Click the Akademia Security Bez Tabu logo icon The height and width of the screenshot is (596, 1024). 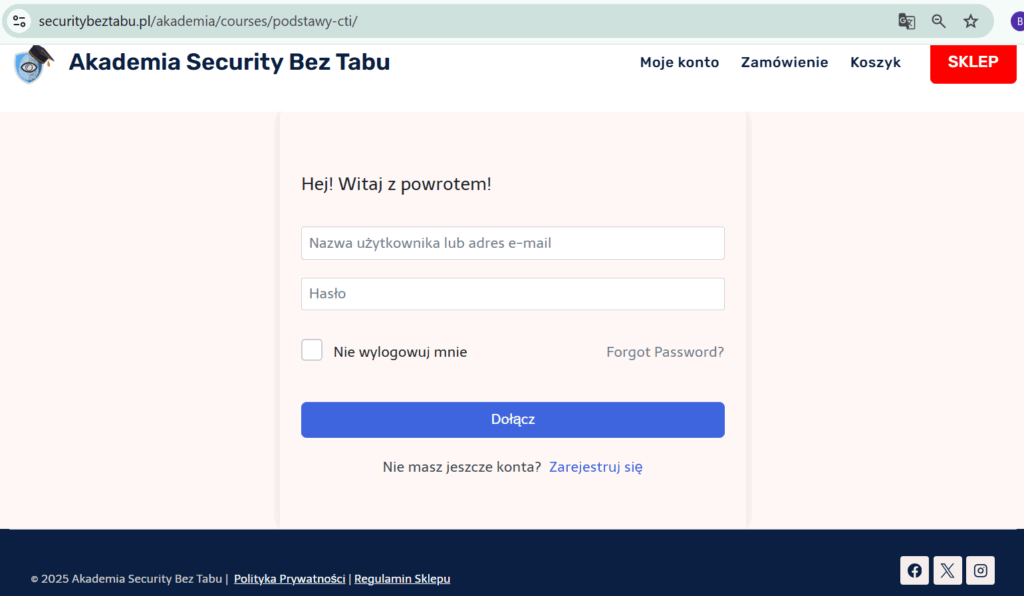[33, 63]
